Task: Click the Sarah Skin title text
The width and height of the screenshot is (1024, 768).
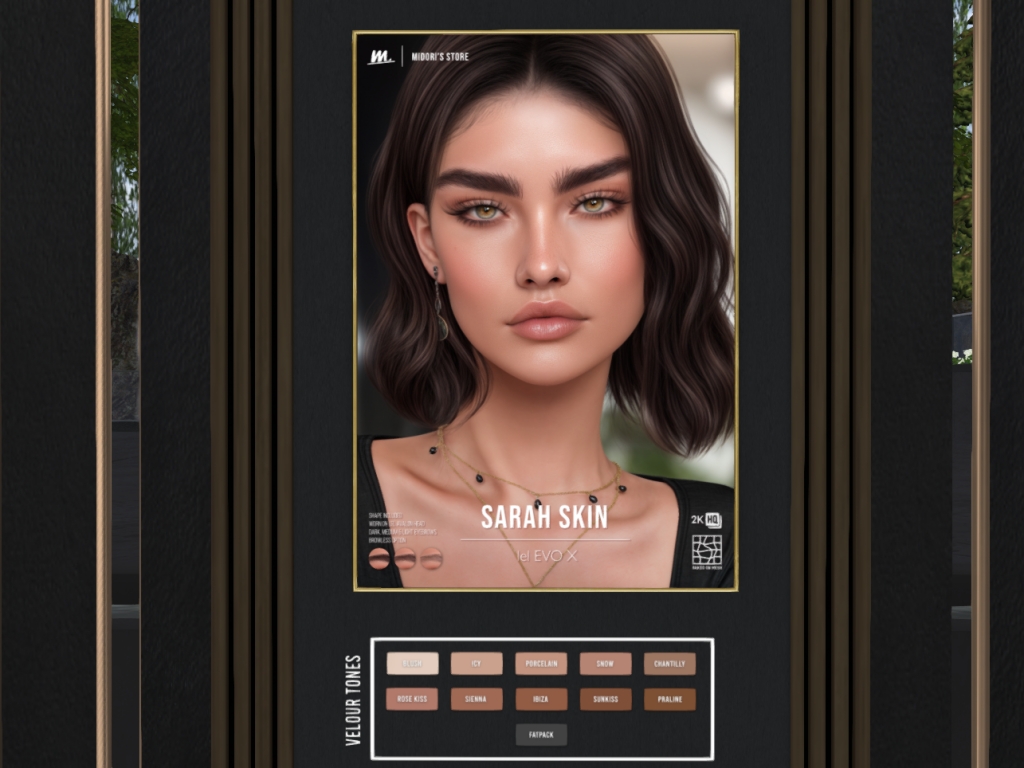Action: tap(543, 517)
